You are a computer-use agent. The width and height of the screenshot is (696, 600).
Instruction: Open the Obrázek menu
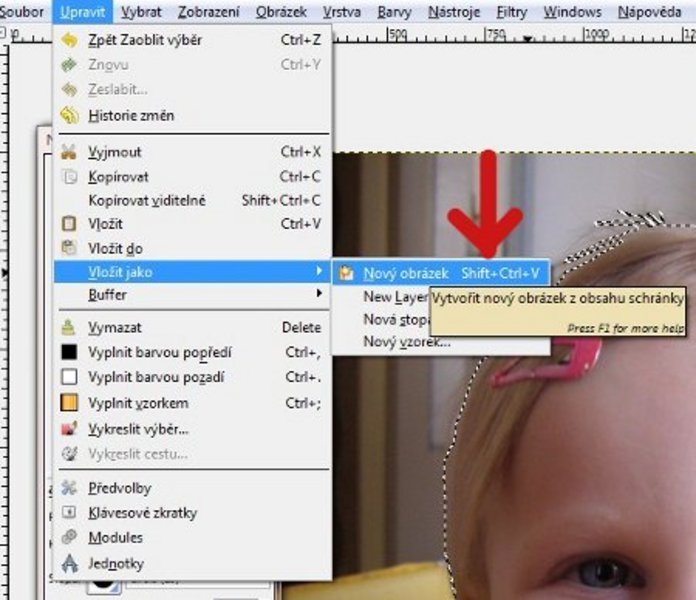pyautogui.click(x=281, y=12)
